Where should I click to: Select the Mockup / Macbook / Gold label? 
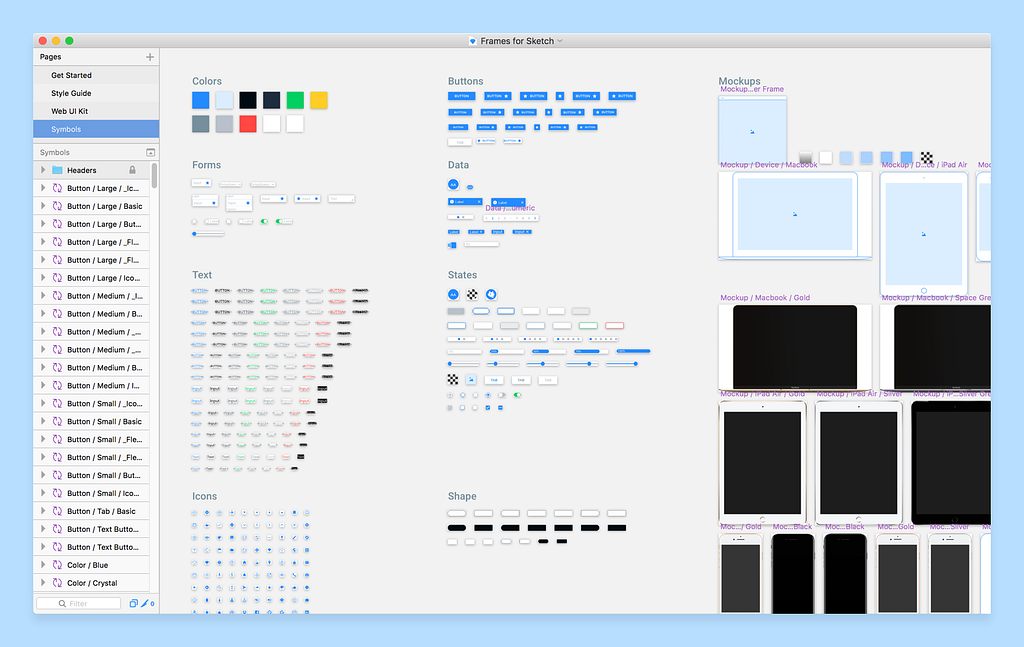[765, 298]
